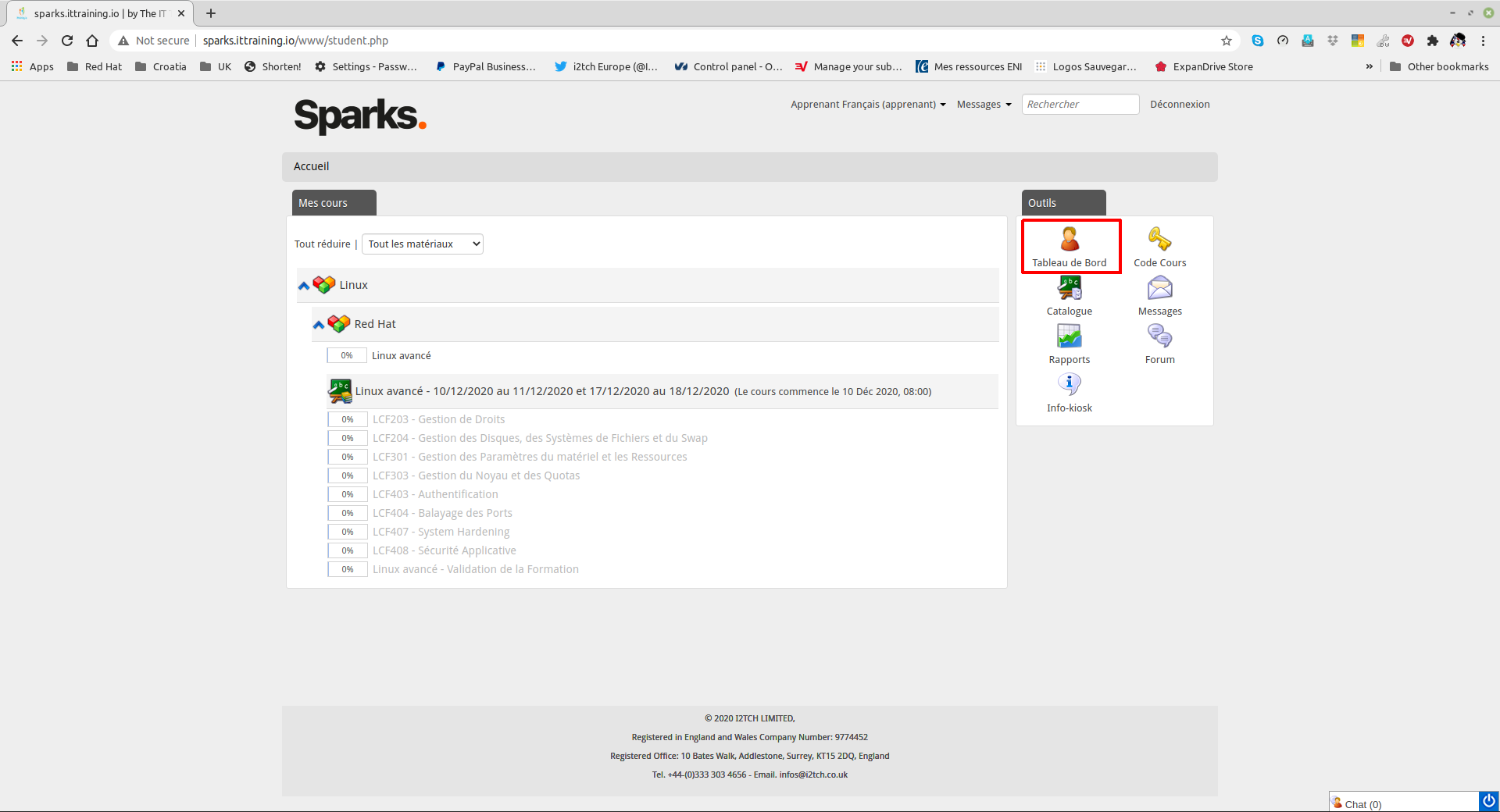Click the 0% progress bar for LCF408
Viewport: 1500px width, 812px height.
tap(348, 550)
